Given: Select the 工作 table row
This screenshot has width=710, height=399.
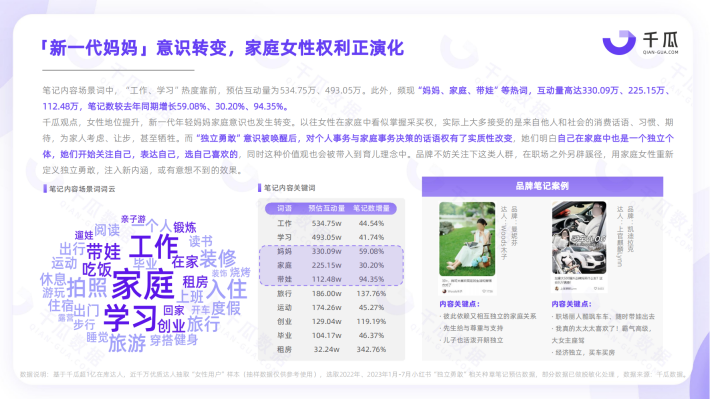Looking at the screenshot, I should [x=331, y=223].
